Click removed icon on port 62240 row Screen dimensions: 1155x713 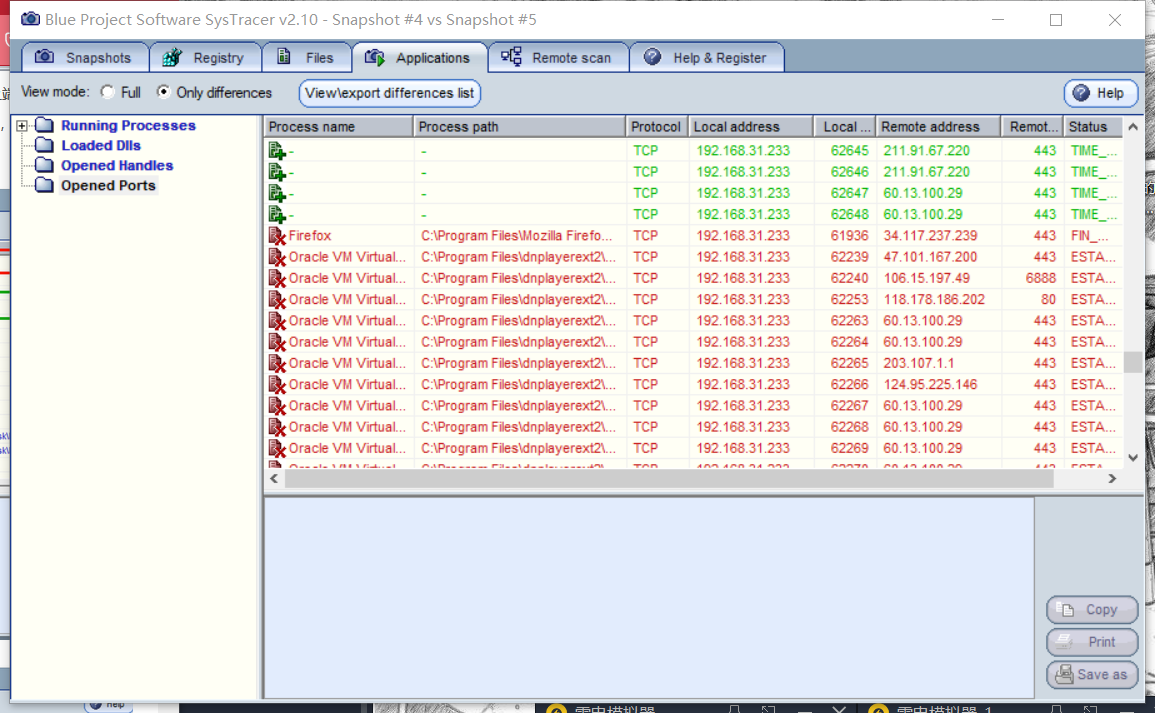(277, 278)
